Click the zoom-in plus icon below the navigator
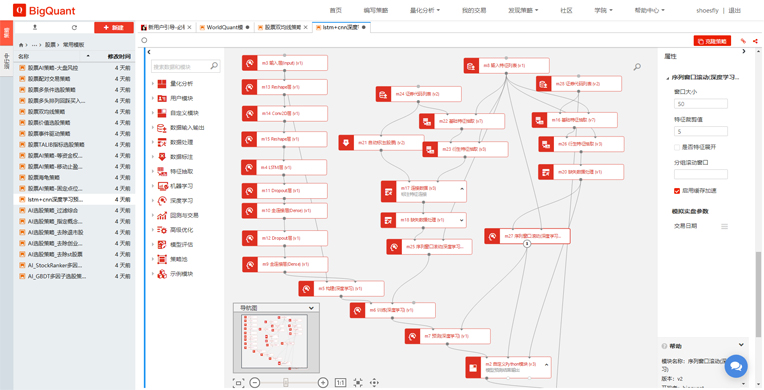This screenshot has width=764, height=390. (x=323, y=383)
